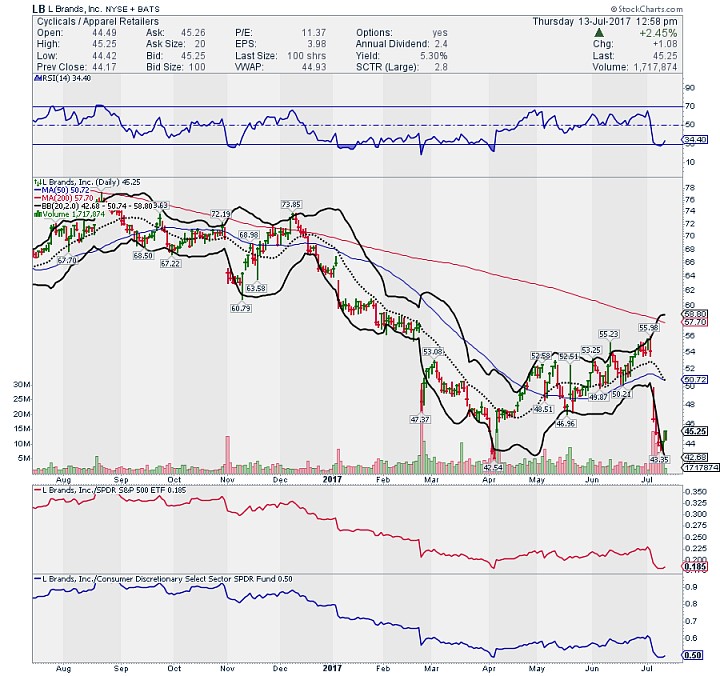Image resolution: width=720 pixels, height=676 pixels.
Task: Click the 55.98 price label
Action: click(x=648, y=327)
